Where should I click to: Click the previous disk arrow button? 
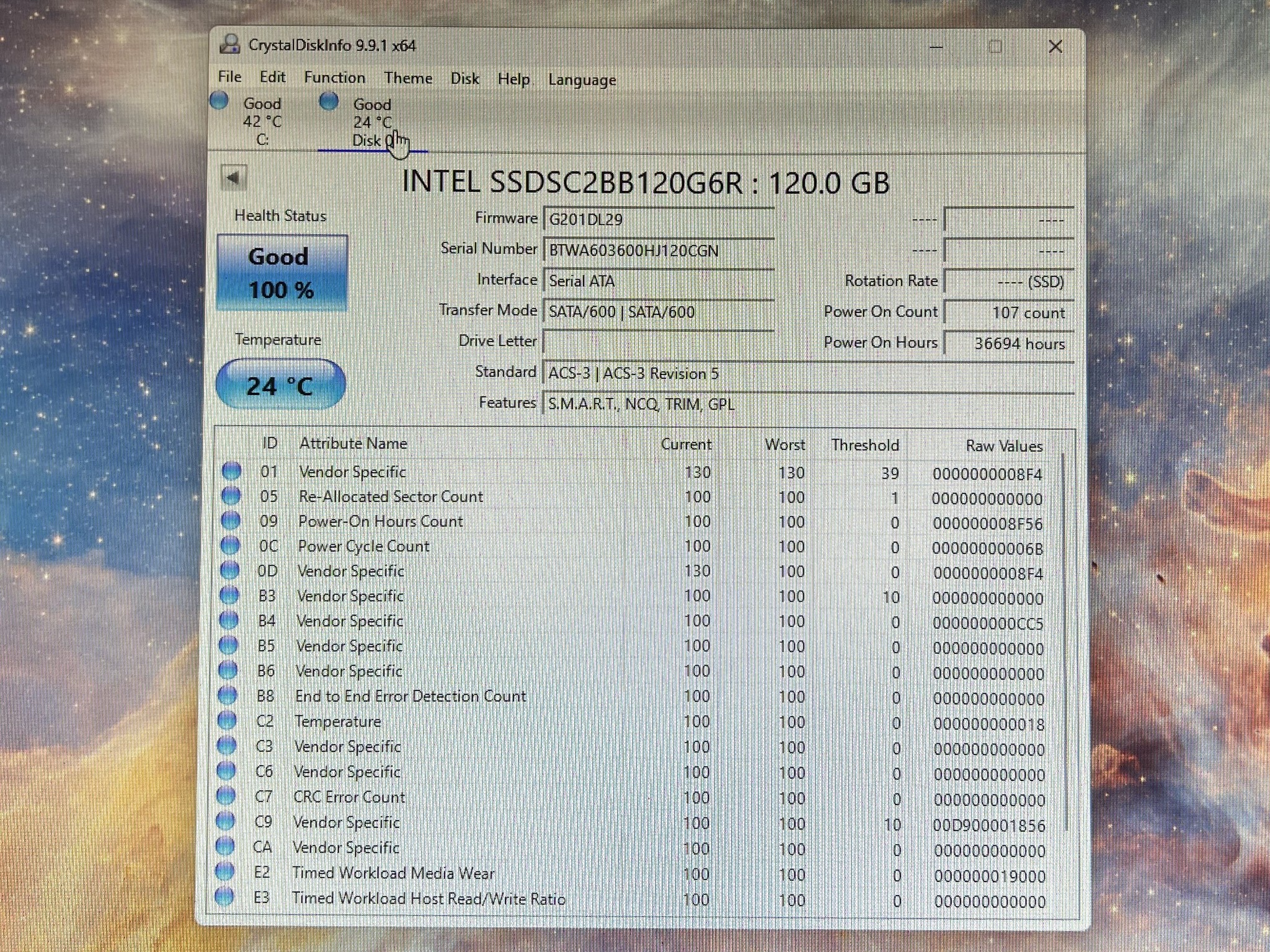234,178
